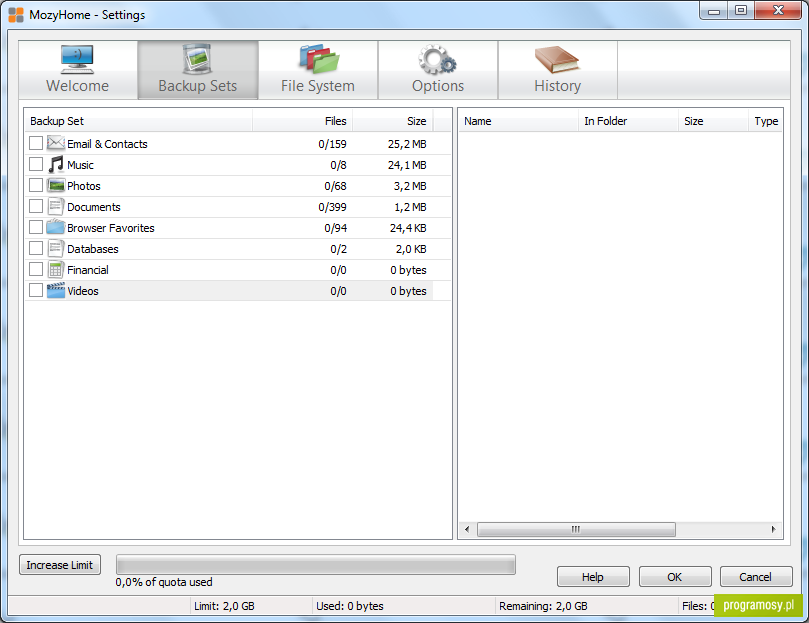This screenshot has width=809, height=623.
Task: Click the right scroll arrow in file list
Action: 773,529
